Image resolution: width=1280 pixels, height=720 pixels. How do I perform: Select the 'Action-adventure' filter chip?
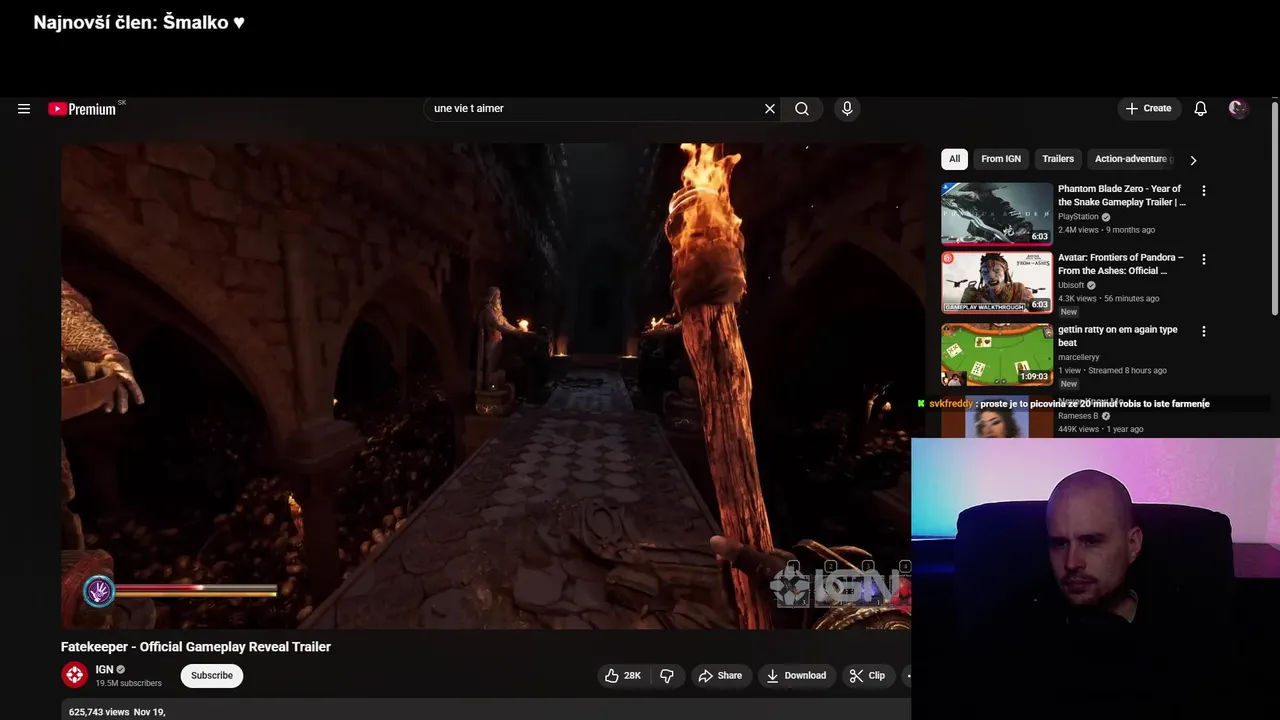(x=1131, y=159)
